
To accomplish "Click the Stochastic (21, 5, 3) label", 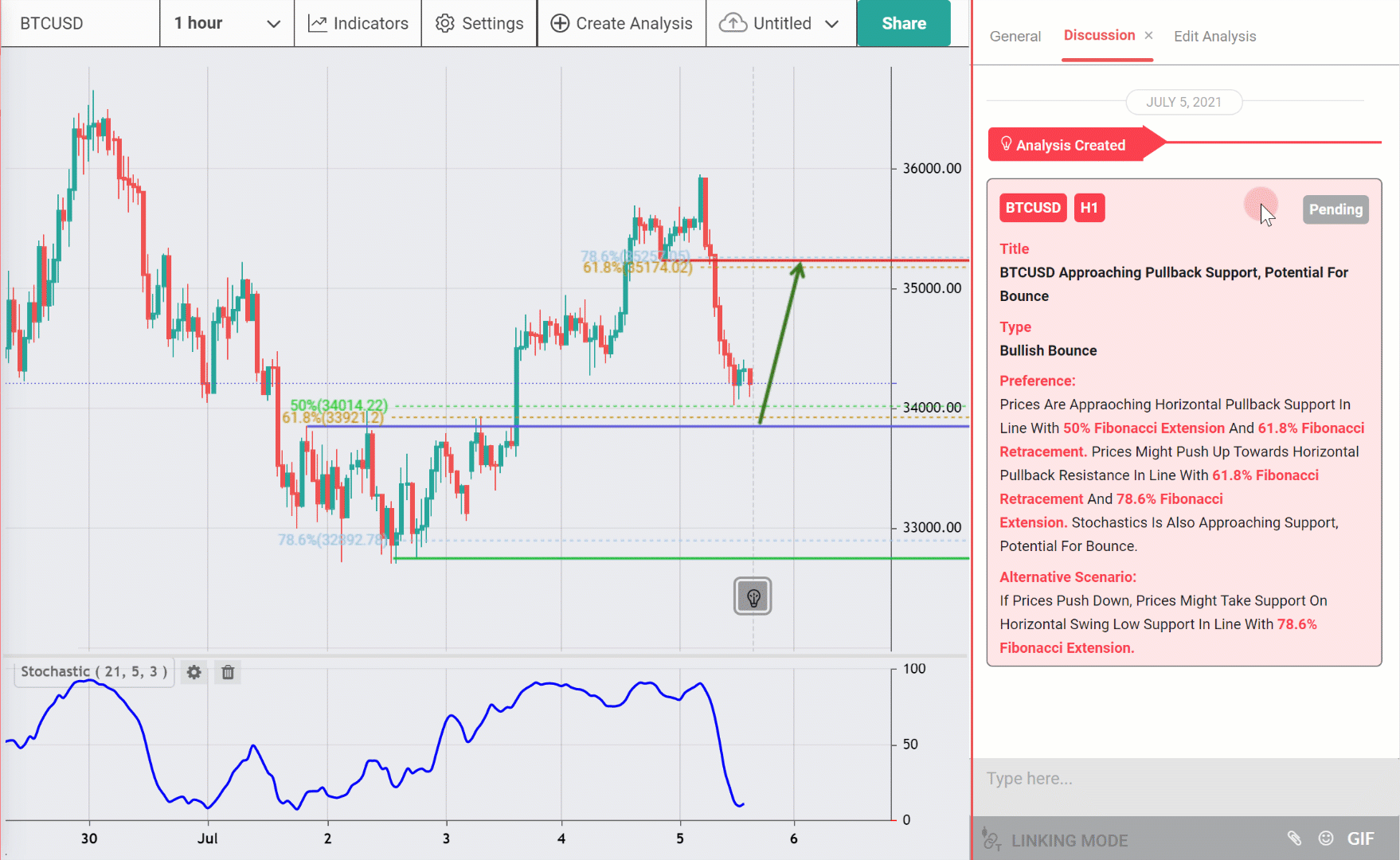I will pos(94,672).
